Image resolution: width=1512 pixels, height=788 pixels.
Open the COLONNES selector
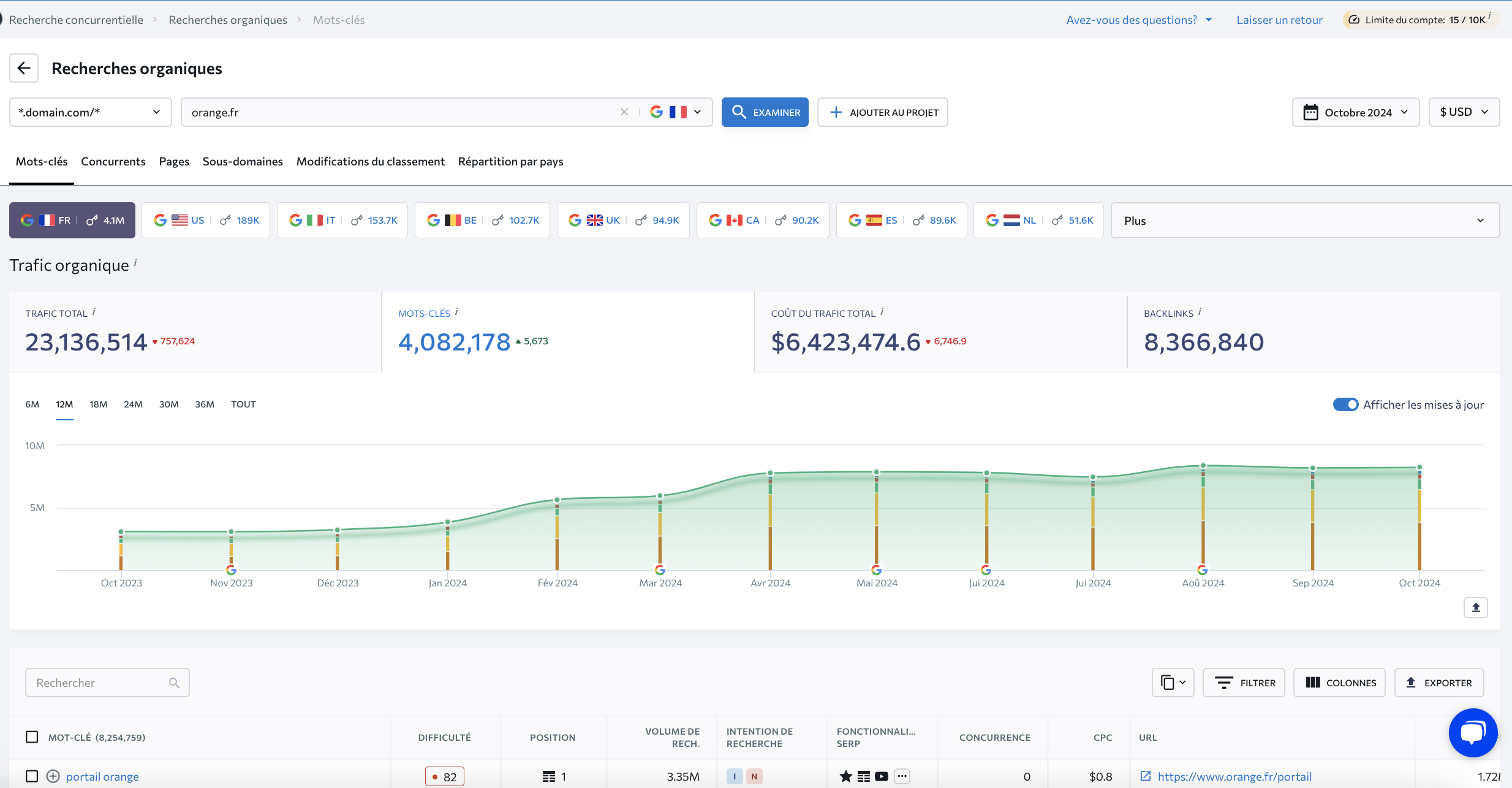point(1340,683)
